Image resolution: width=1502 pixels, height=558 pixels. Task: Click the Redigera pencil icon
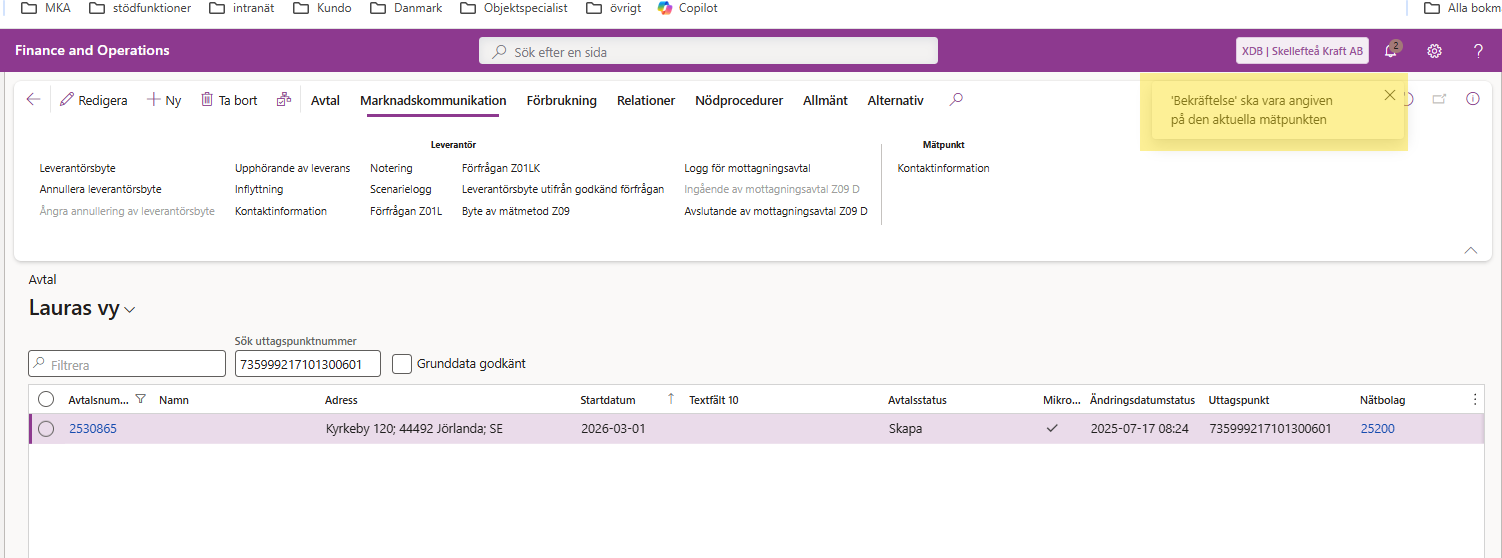pos(67,100)
